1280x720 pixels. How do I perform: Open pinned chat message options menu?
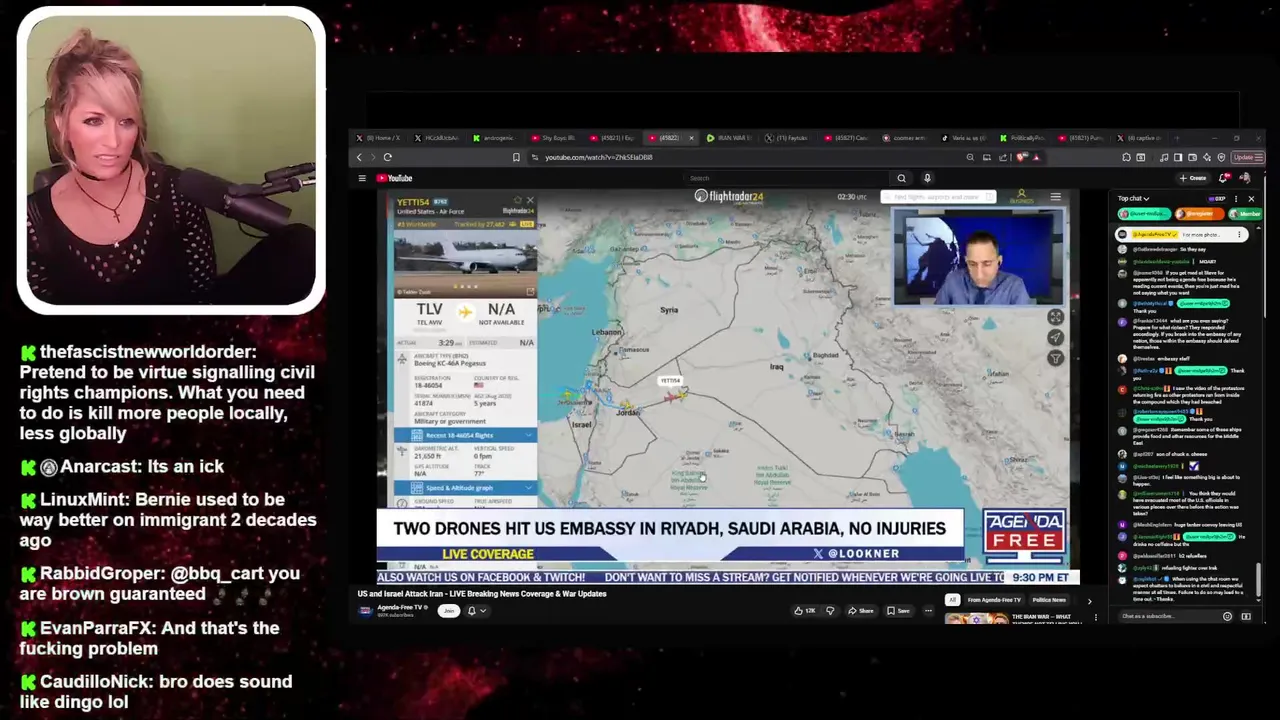click(1239, 234)
